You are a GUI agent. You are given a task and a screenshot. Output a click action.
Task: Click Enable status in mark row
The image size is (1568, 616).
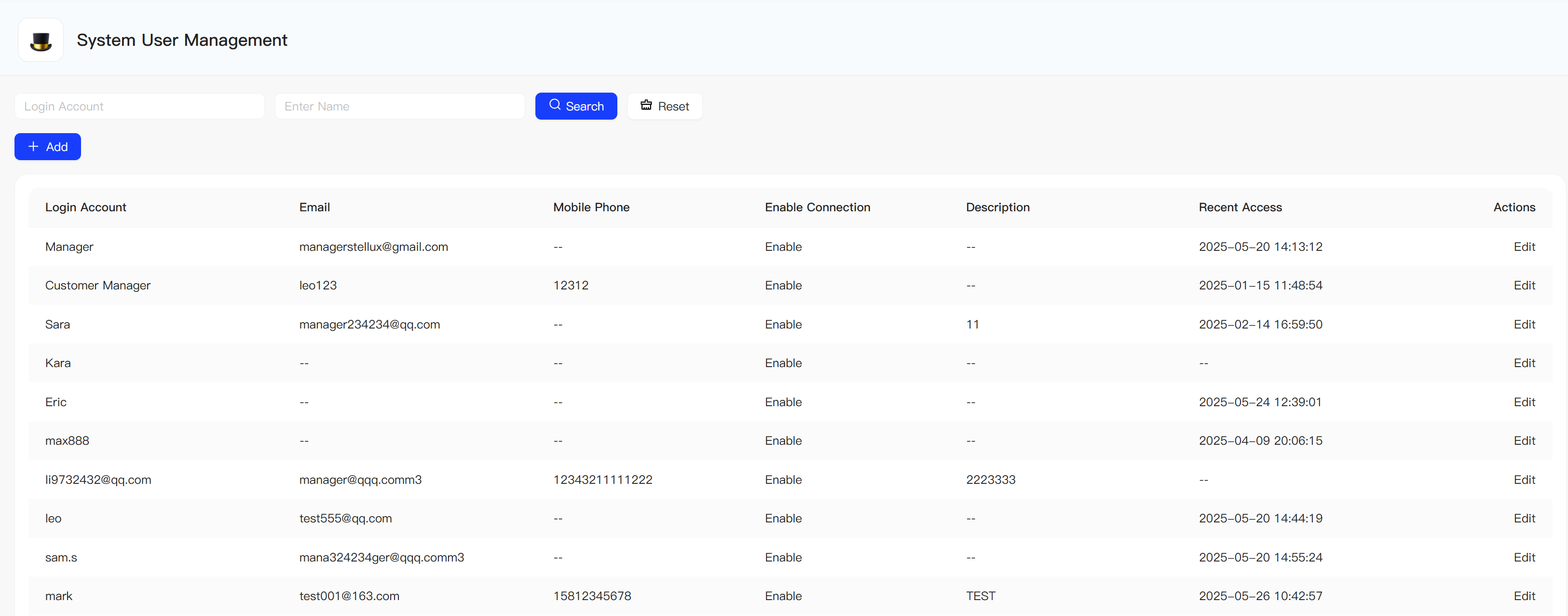click(783, 596)
